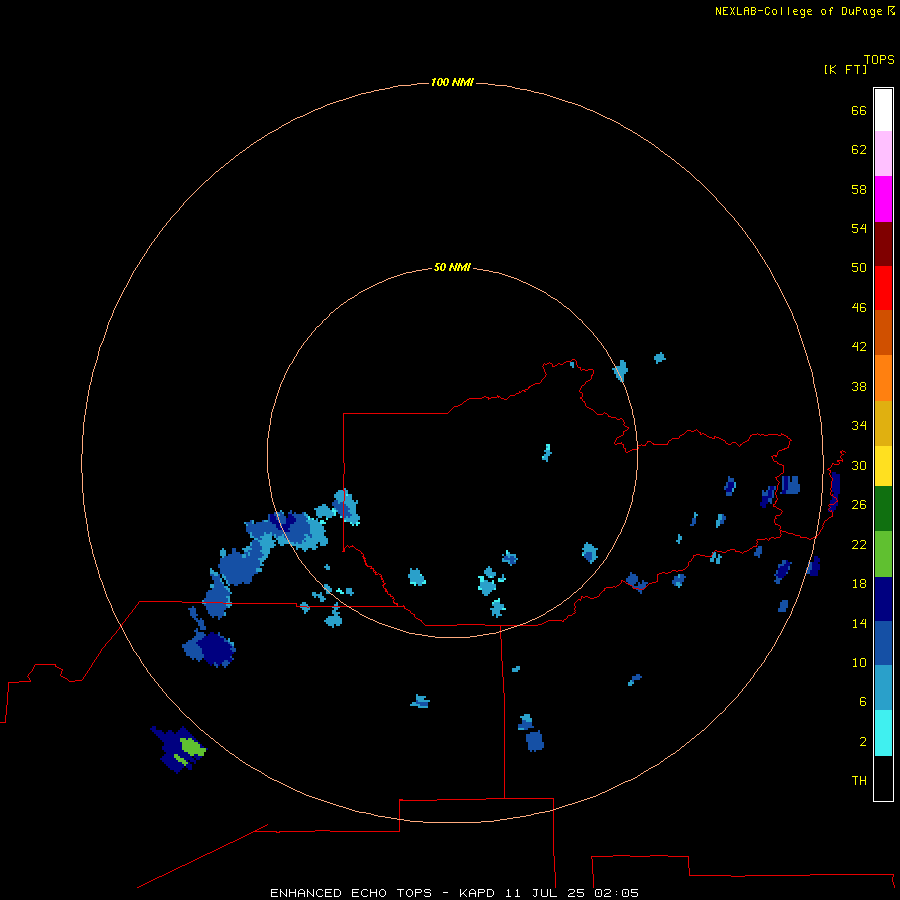Click the 'ENHANCED ECHO TOPS' product title

[x=351, y=893]
